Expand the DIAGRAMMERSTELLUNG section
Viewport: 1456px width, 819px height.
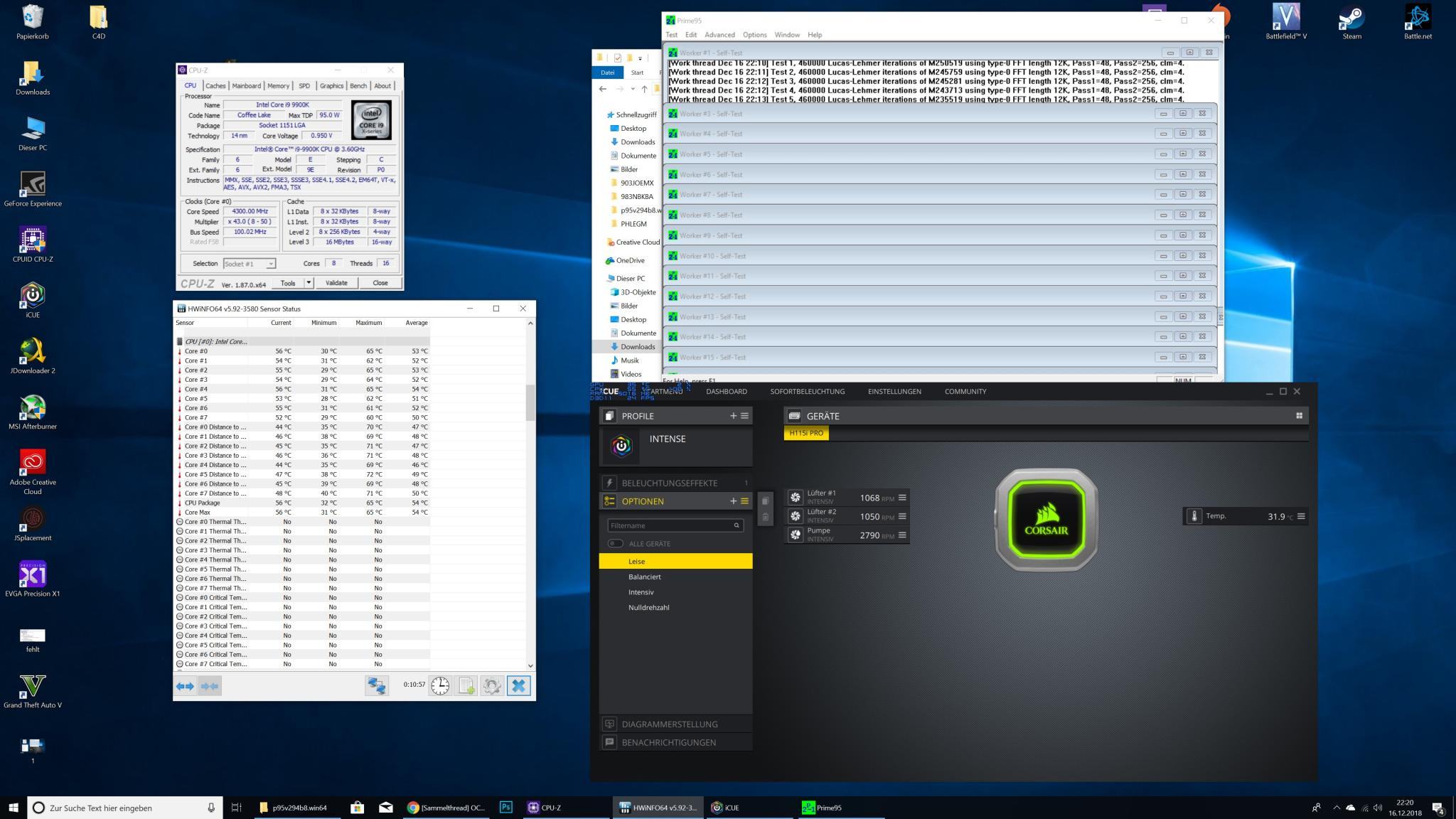(x=675, y=724)
